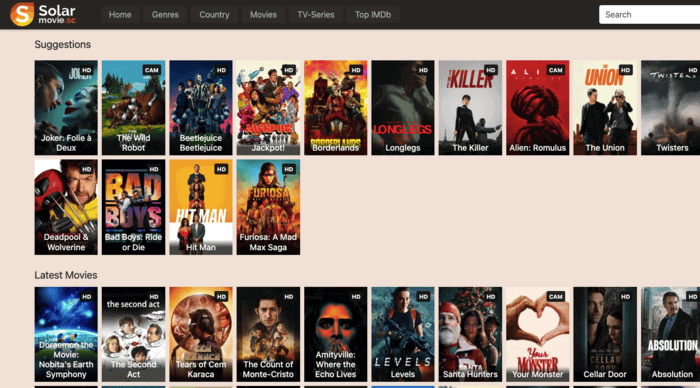Open The Second Act movie poster
700x388 pixels.
pyautogui.click(x=133, y=334)
